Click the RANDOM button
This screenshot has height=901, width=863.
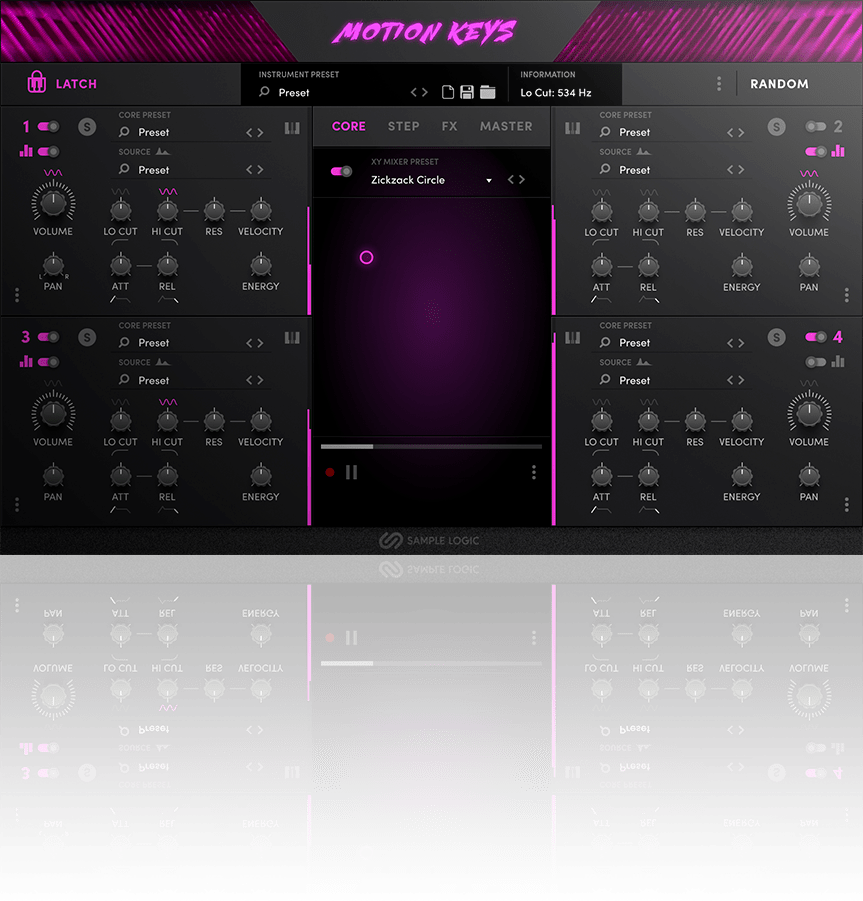(779, 84)
